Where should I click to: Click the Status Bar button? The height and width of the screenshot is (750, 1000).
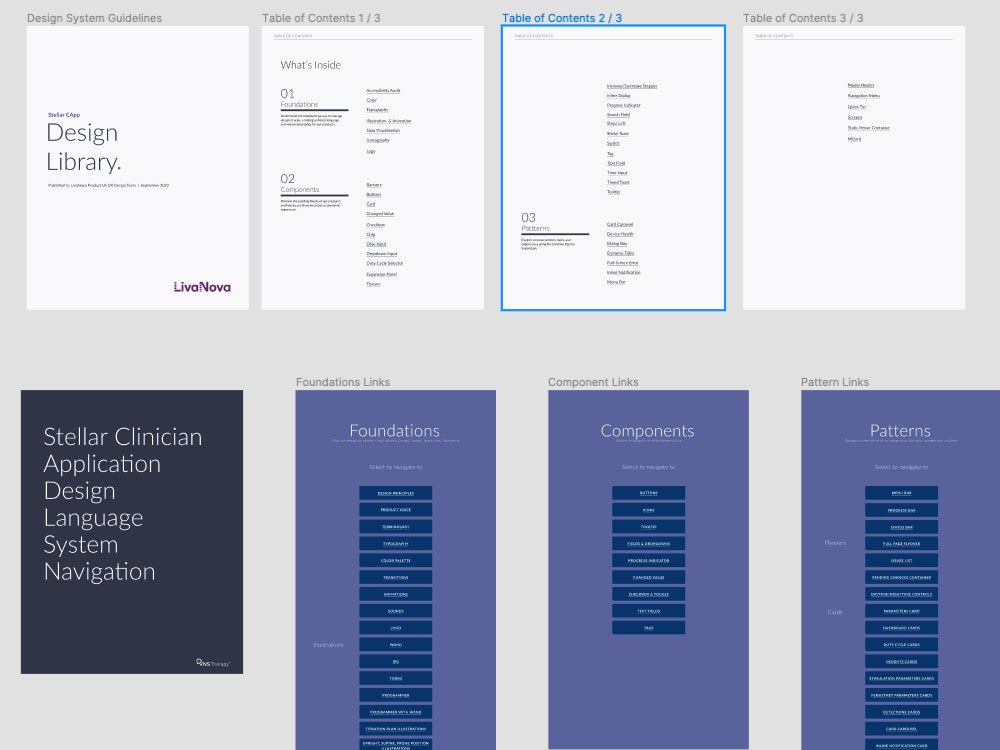coord(901,527)
